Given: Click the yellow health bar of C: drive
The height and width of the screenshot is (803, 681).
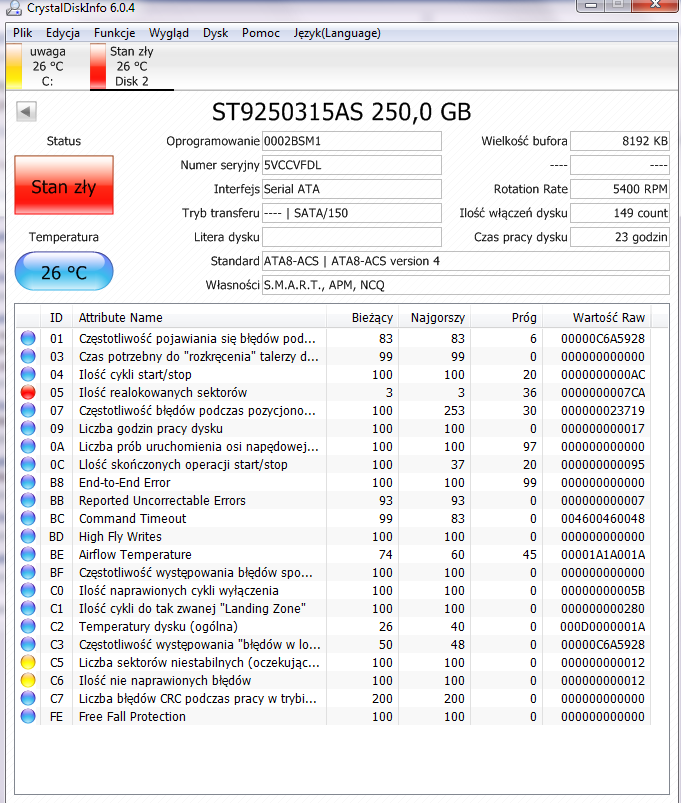Looking at the screenshot, I should (x=14, y=66).
